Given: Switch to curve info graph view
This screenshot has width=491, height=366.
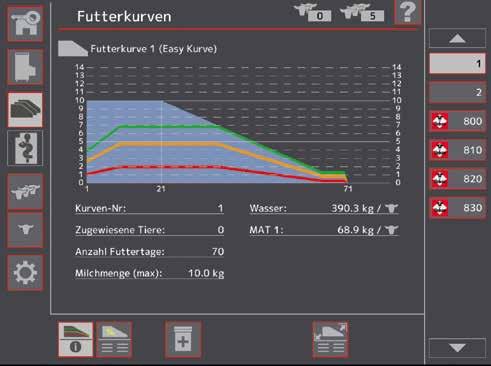Looking at the screenshot, I should tap(76, 340).
